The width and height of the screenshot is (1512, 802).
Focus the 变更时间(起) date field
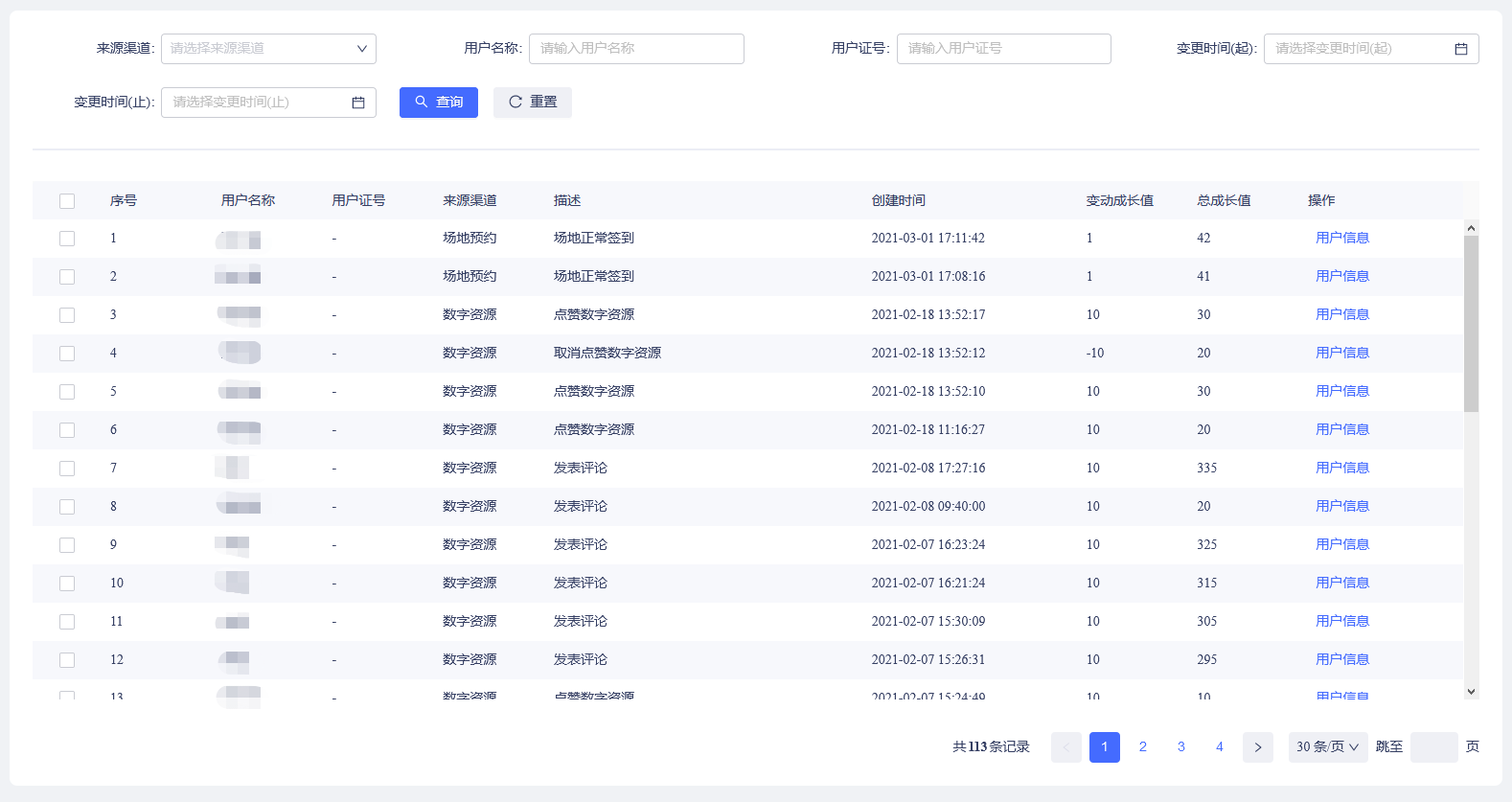click(1371, 49)
